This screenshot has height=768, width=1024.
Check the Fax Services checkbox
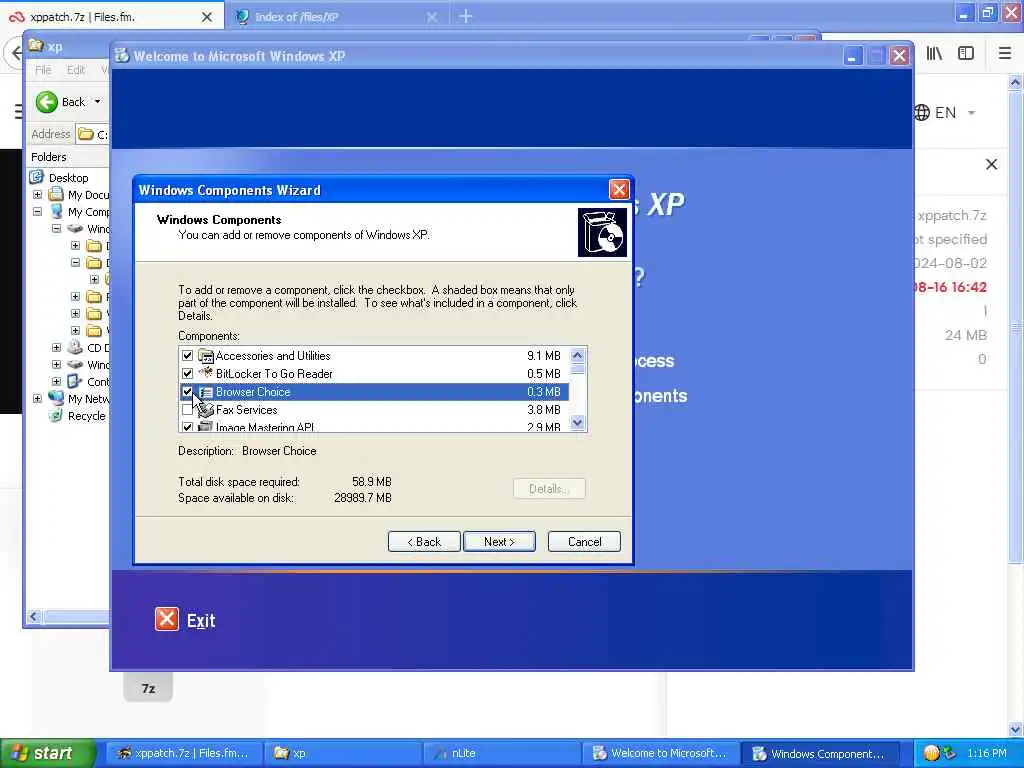pos(187,410)
